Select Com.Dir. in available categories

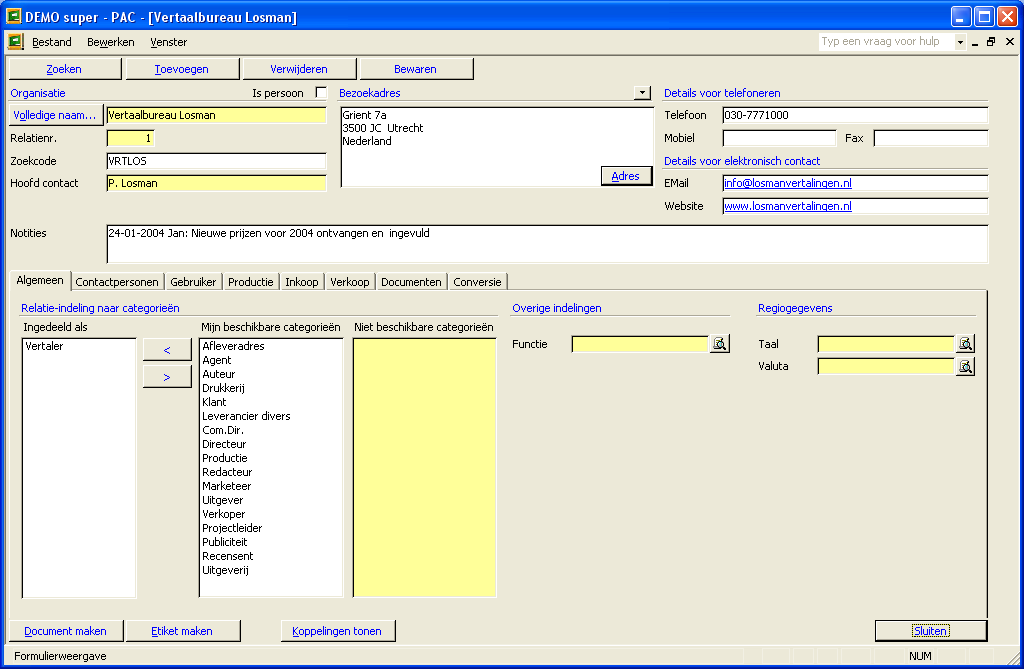tap(270, 430)
